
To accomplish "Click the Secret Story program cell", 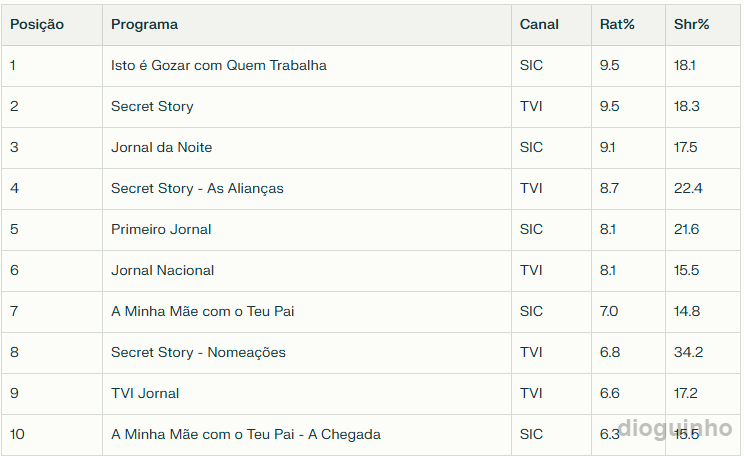I will pyautogui.click(x=152, y=106).
